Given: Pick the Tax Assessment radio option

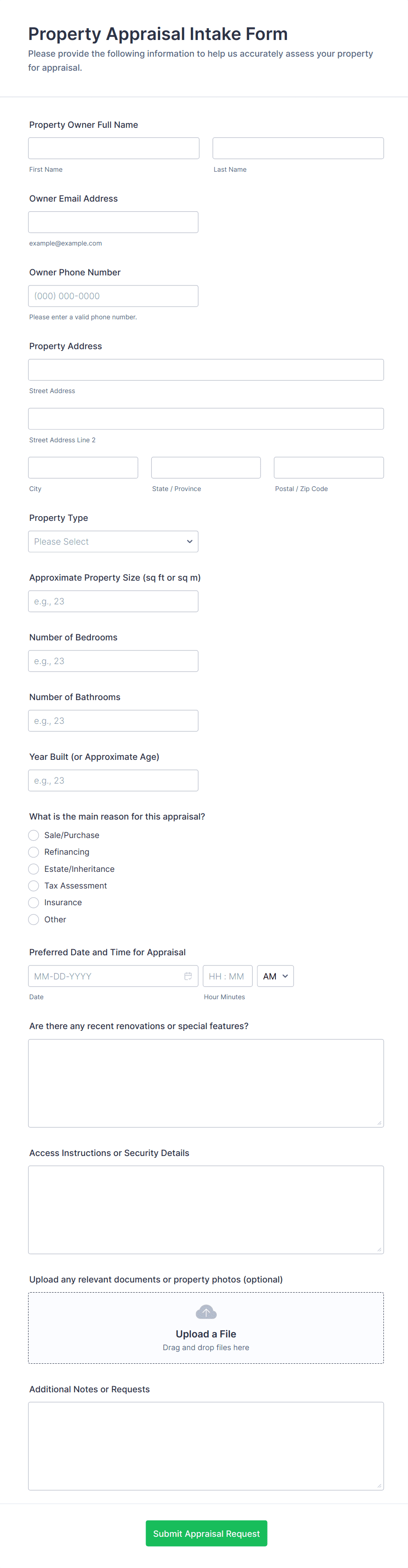Looking at the screenshot, I should pyautogui.click(x=34, y=885).
